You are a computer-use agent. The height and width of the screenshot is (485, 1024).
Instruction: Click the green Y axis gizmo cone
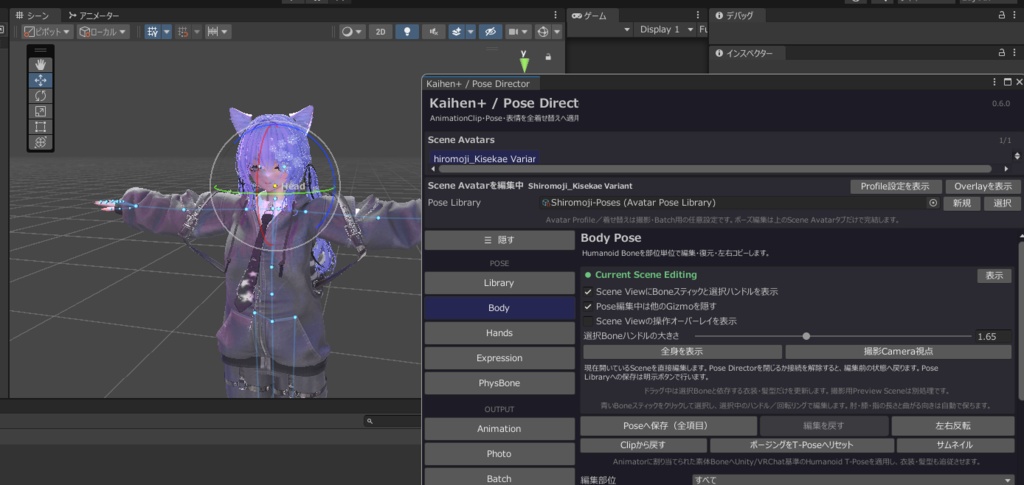click(524, 65)
